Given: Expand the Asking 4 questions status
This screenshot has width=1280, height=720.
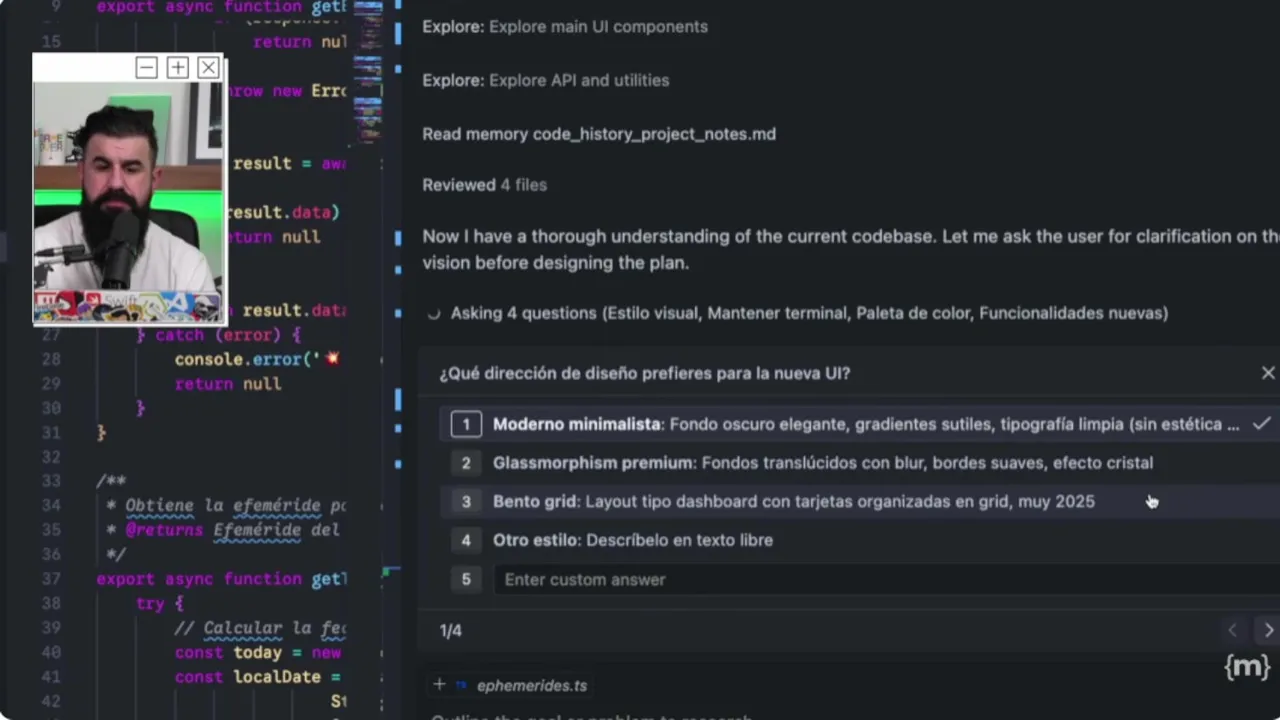Looking at the screenshot, I should pyautogui.click(x=808, y=313).
